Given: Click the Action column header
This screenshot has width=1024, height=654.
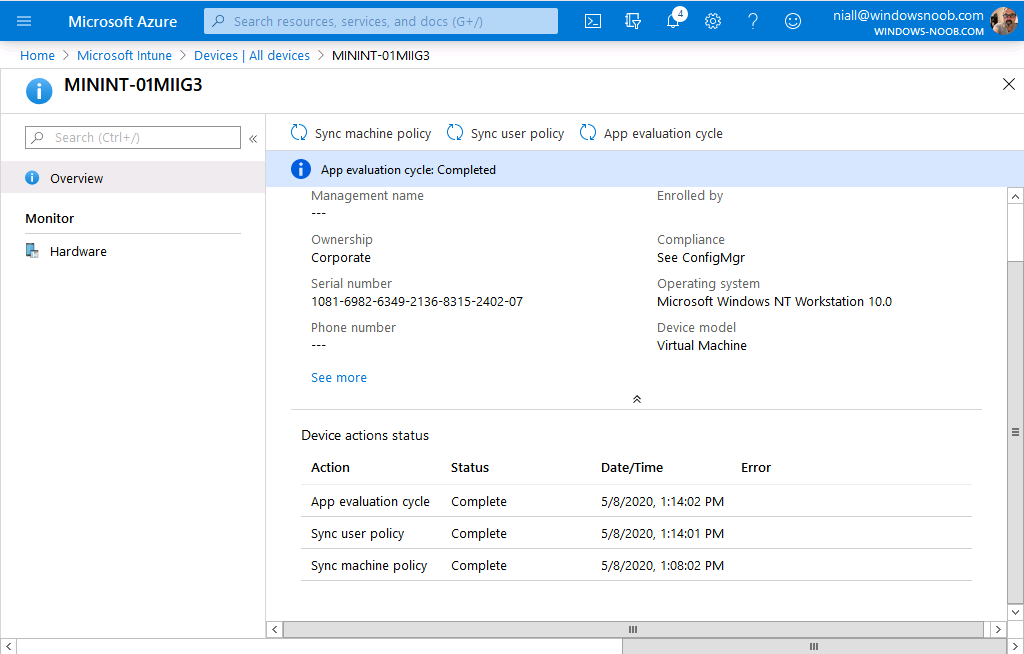Looking at the screenshot, I should click(x=330, y=467).
